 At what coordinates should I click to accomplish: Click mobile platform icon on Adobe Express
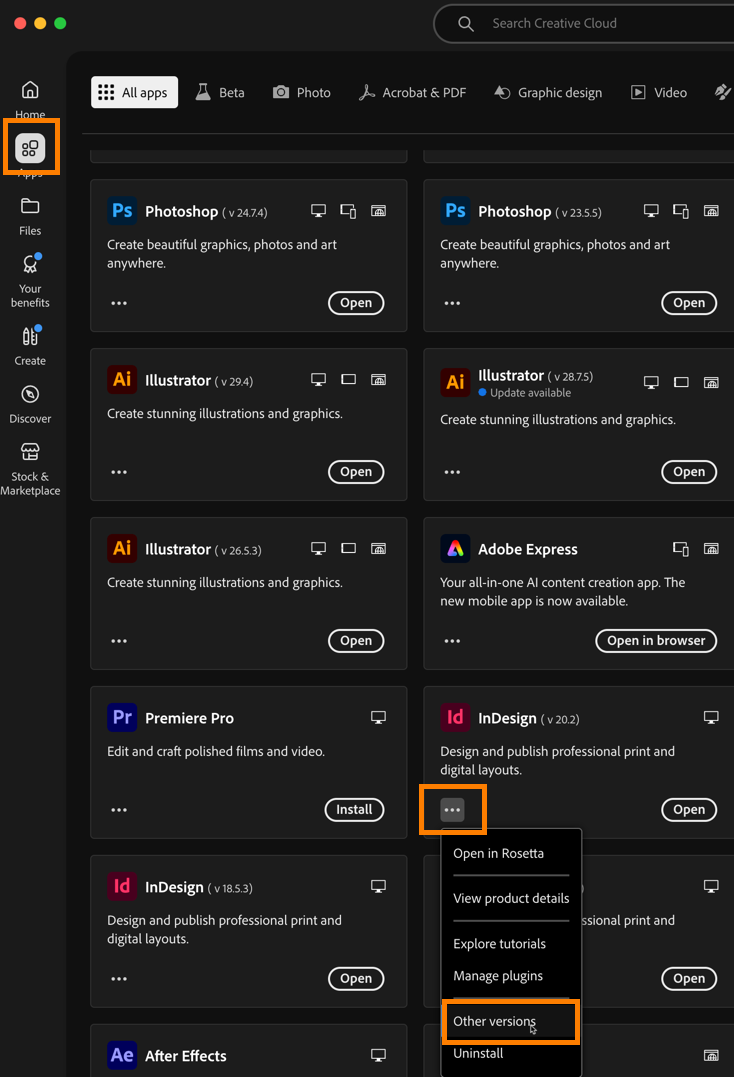(x=680, y=548)
